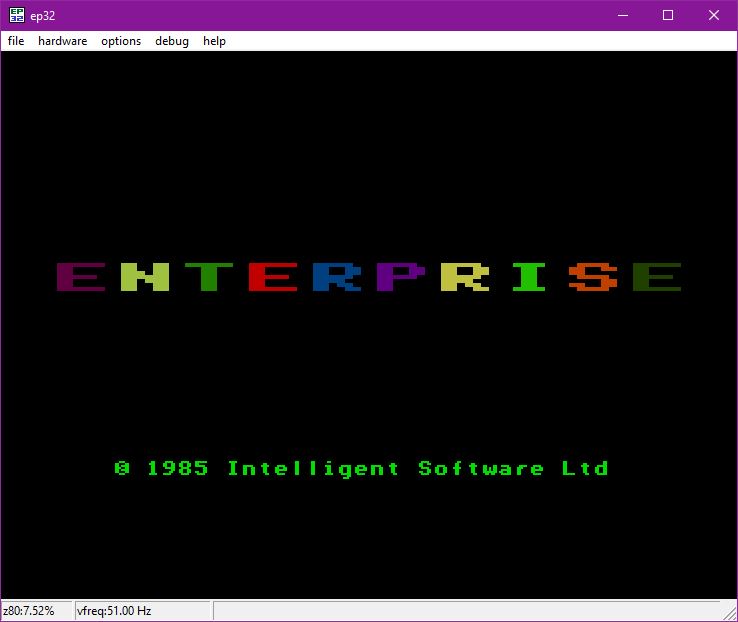Minimize the ep32 window
The image size is (738, 622).
(623, 15)
